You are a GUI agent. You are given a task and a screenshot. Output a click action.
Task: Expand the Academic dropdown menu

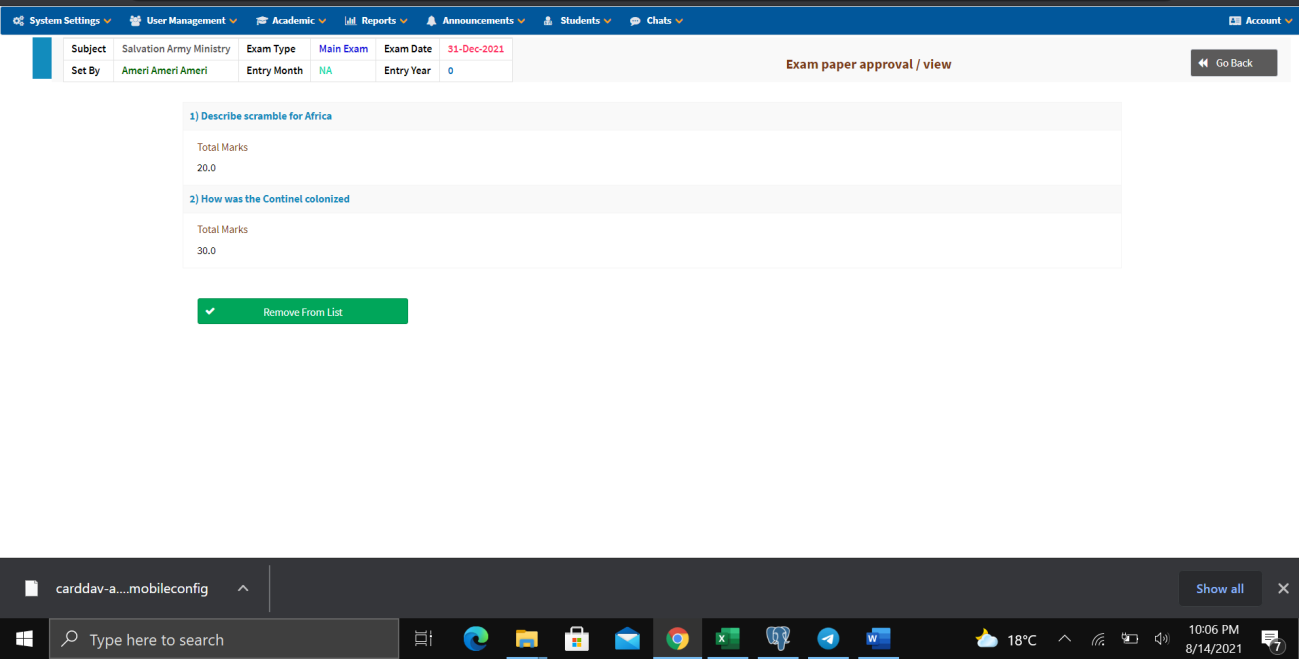290,19
